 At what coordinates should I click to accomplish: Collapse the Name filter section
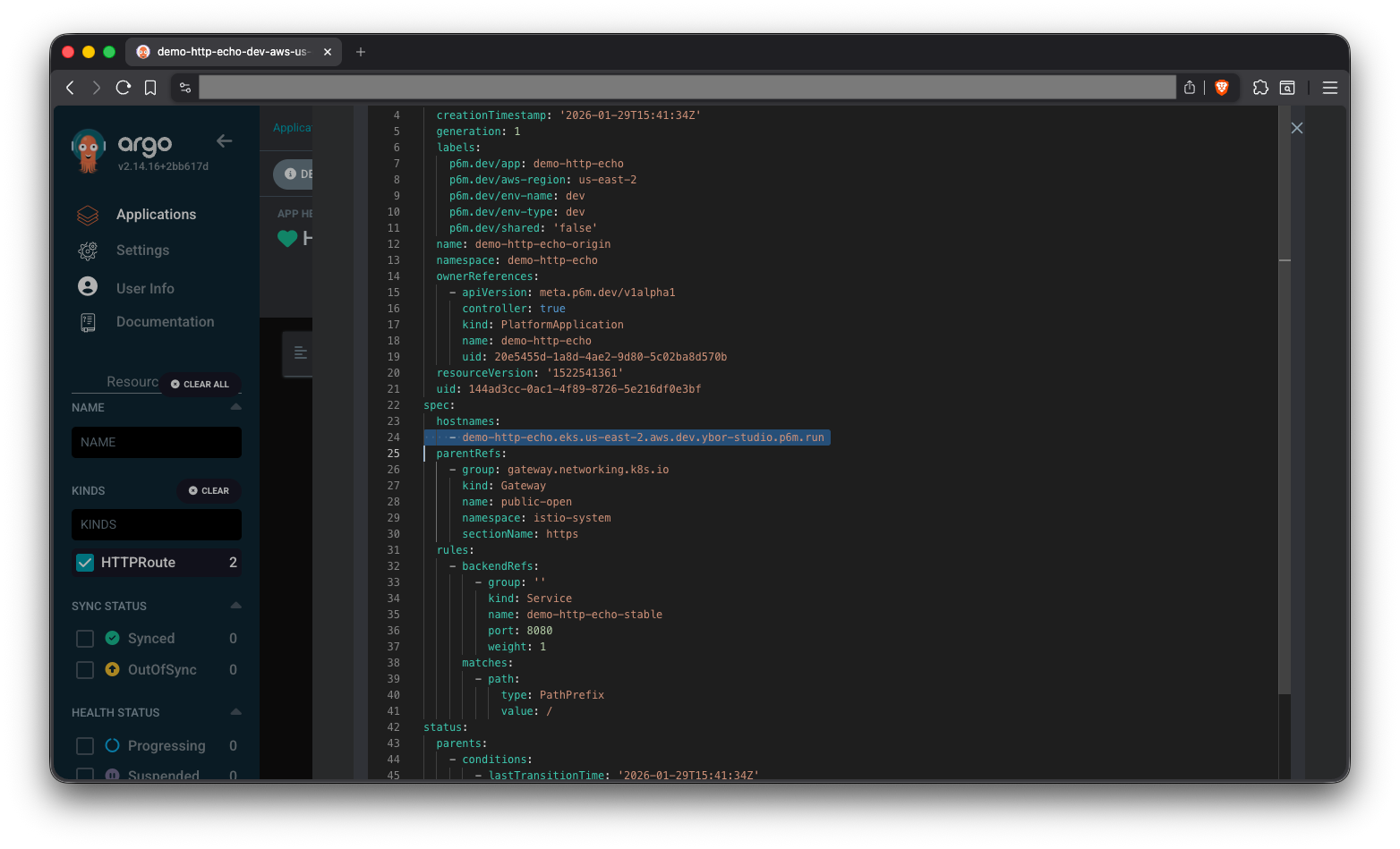235,407
